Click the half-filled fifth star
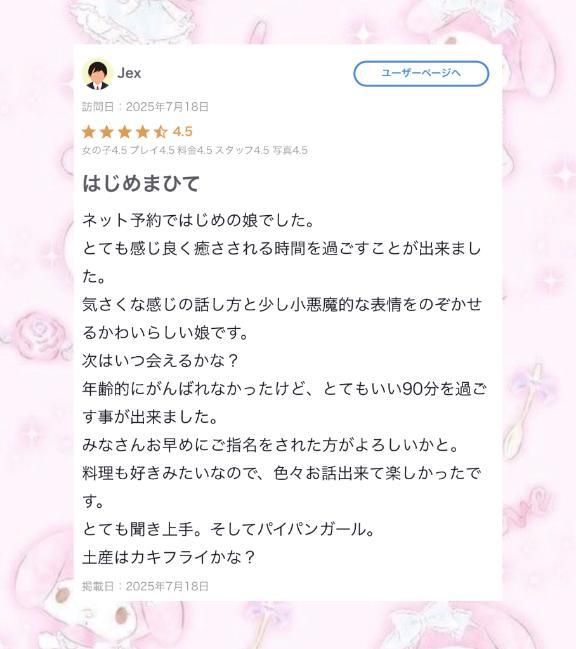This screenshot has height=649, width=576. pyautogui.click(x=160, y=132)
